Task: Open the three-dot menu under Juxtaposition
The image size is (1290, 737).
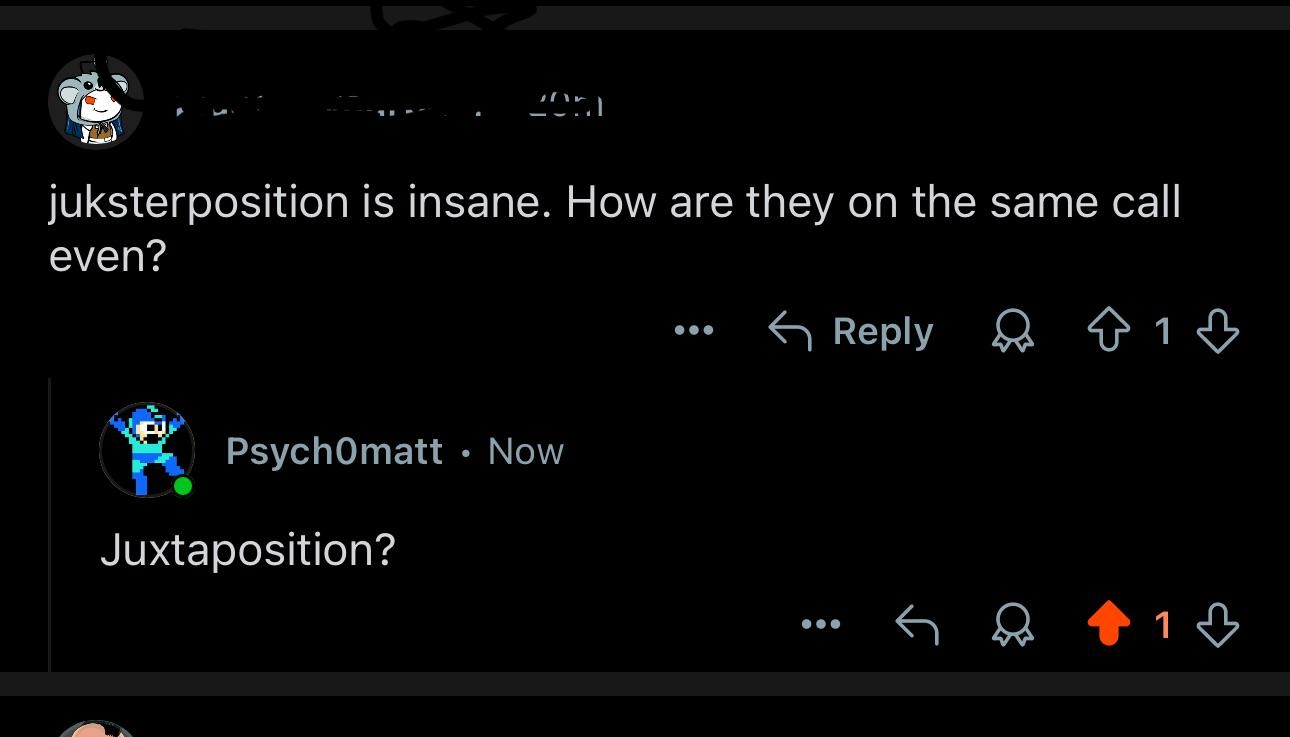Action: pos(822,624)
